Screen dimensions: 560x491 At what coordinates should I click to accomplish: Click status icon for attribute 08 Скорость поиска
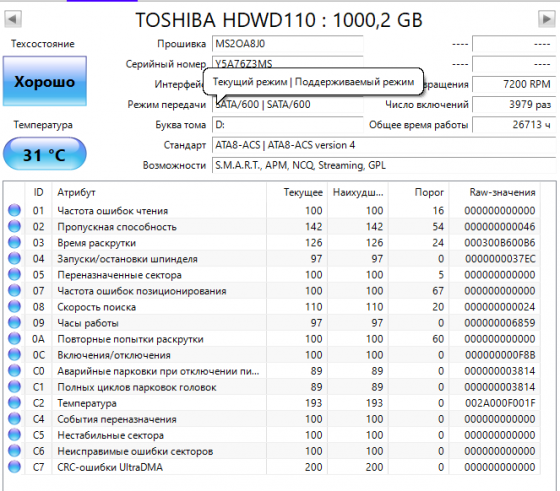point(14,307)
